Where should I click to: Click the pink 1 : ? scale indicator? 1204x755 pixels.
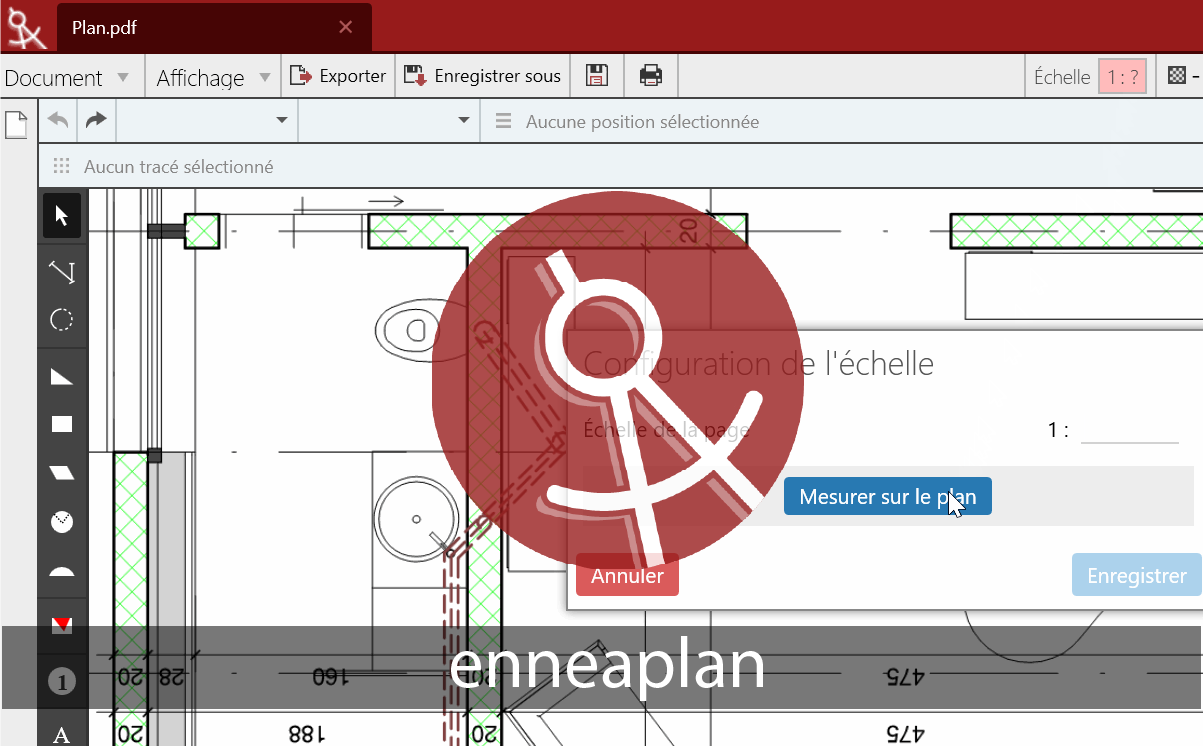1122,77
